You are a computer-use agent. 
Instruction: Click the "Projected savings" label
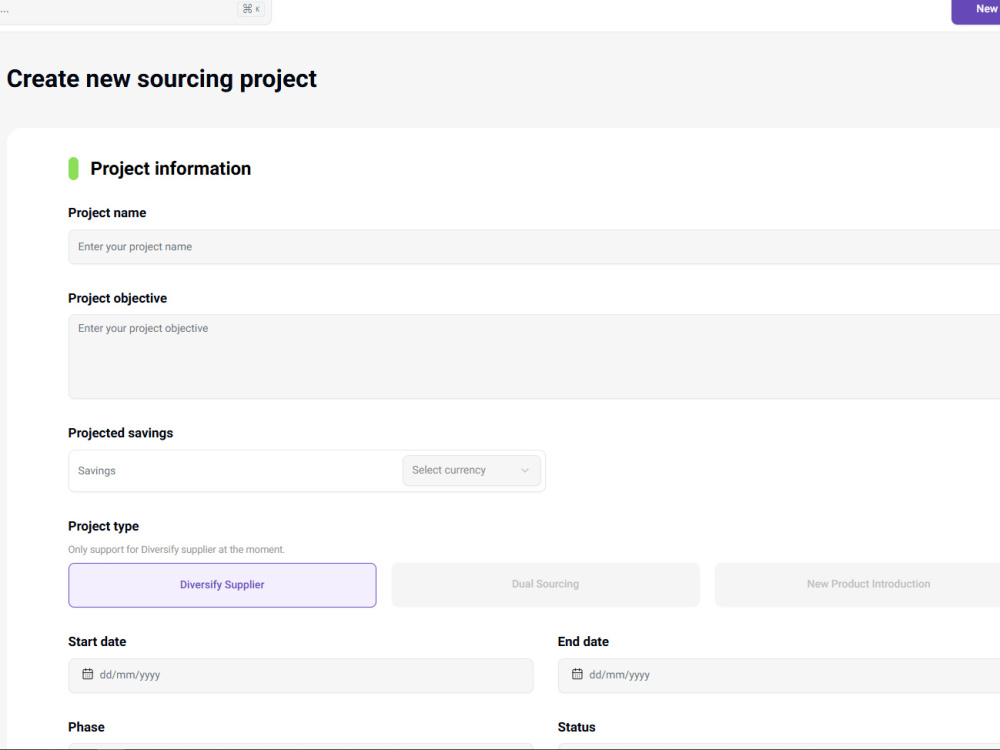121,433
